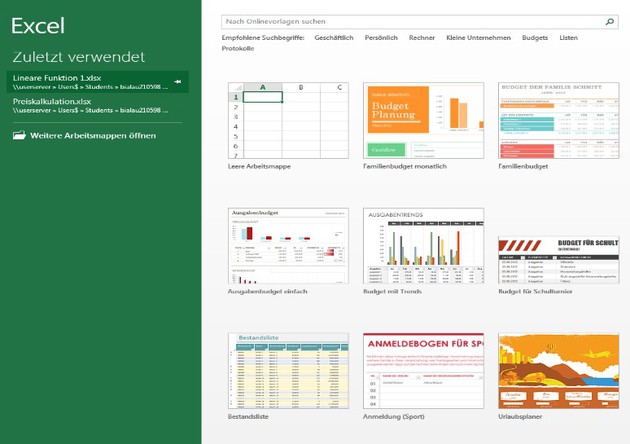
Task: Select the suggested search term Rechner
Action: (422, 38)
